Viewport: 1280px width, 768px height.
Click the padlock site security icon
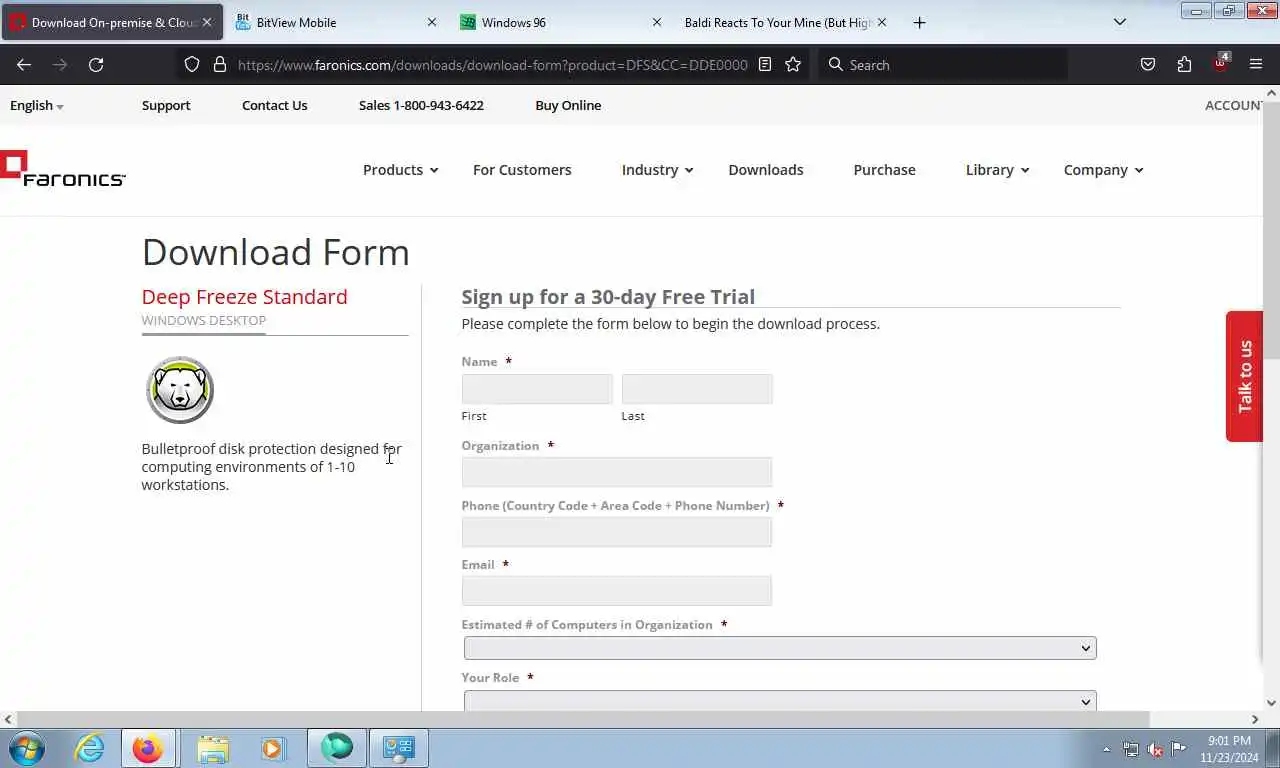[x=220, y=64]
